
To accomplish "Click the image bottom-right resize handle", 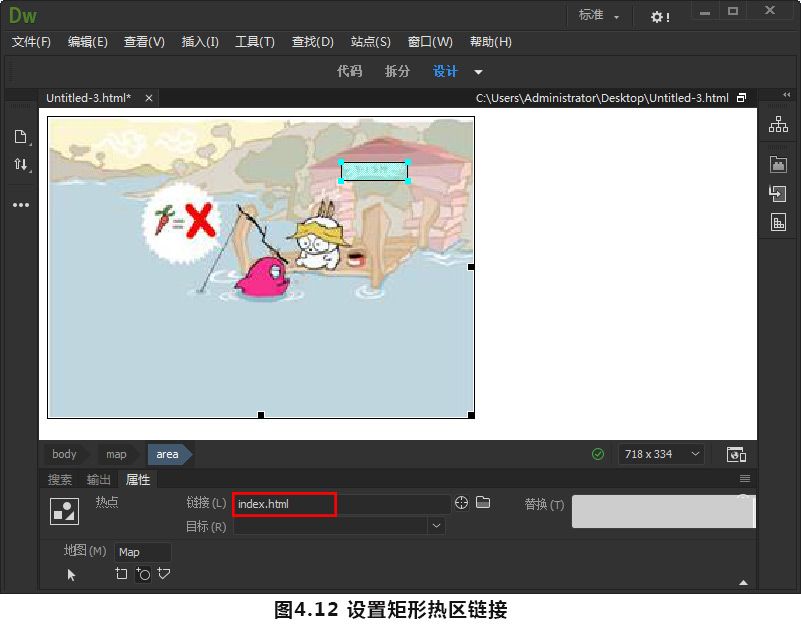I will pos(471,415).
